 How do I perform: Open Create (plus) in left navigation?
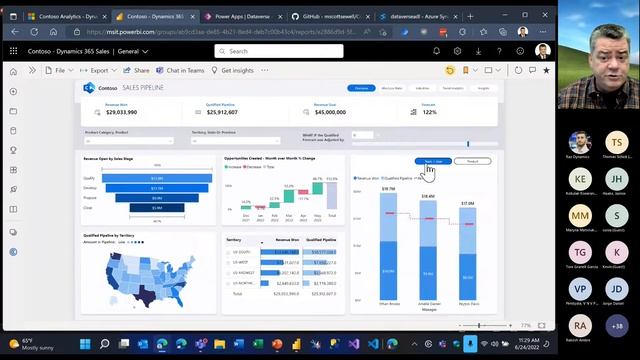pos(13,91)
